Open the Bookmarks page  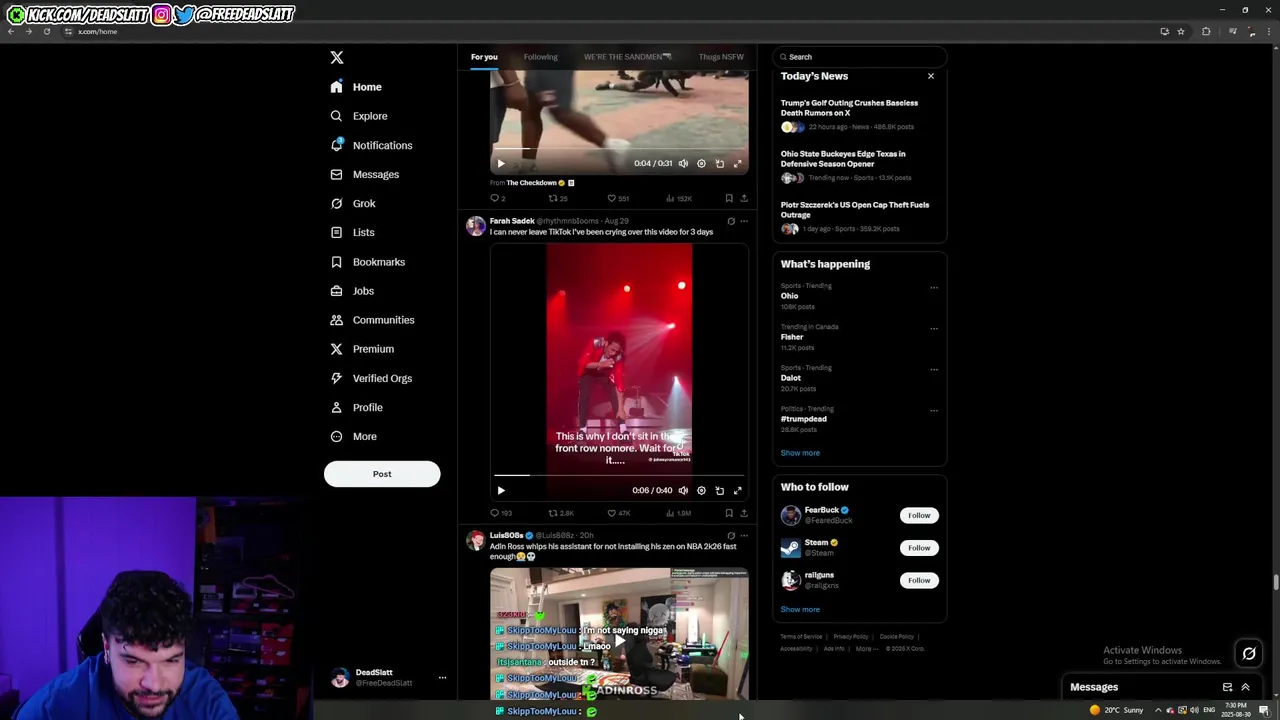coord(367,262)
